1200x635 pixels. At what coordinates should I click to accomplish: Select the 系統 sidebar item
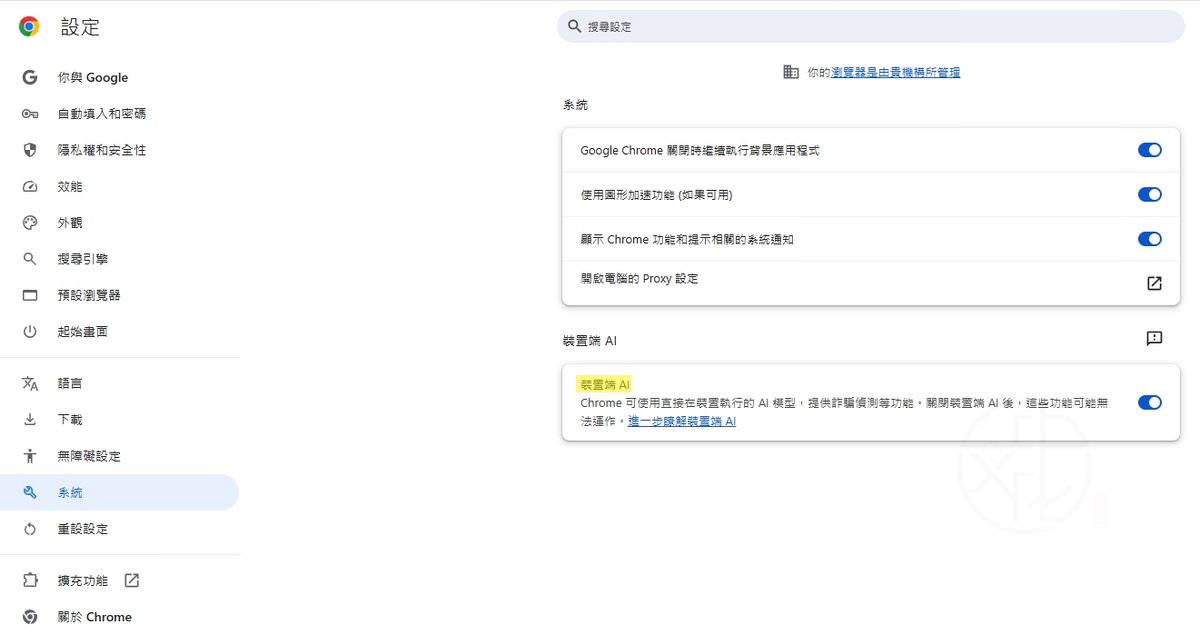pyautogui.click(x=120, y=493)
